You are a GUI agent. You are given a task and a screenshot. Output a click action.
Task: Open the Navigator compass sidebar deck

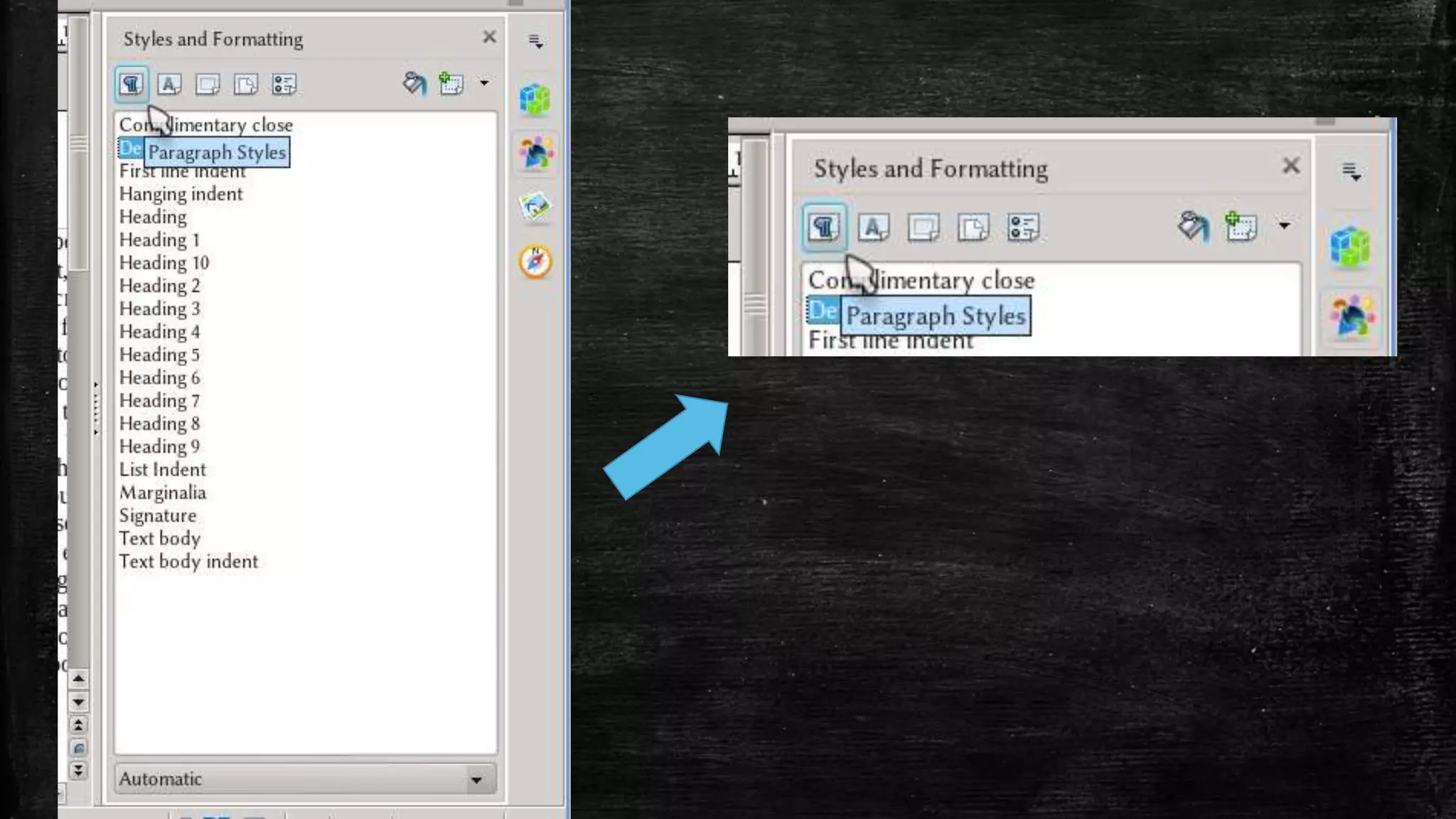coord(535,262)
